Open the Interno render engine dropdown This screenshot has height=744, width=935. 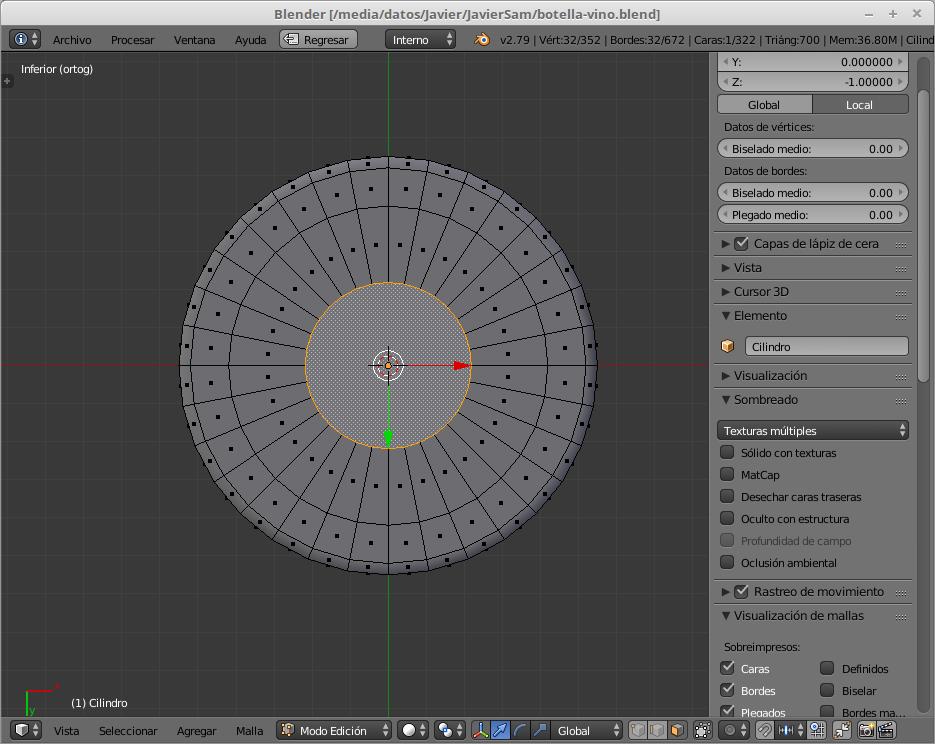tap(420, 39)
